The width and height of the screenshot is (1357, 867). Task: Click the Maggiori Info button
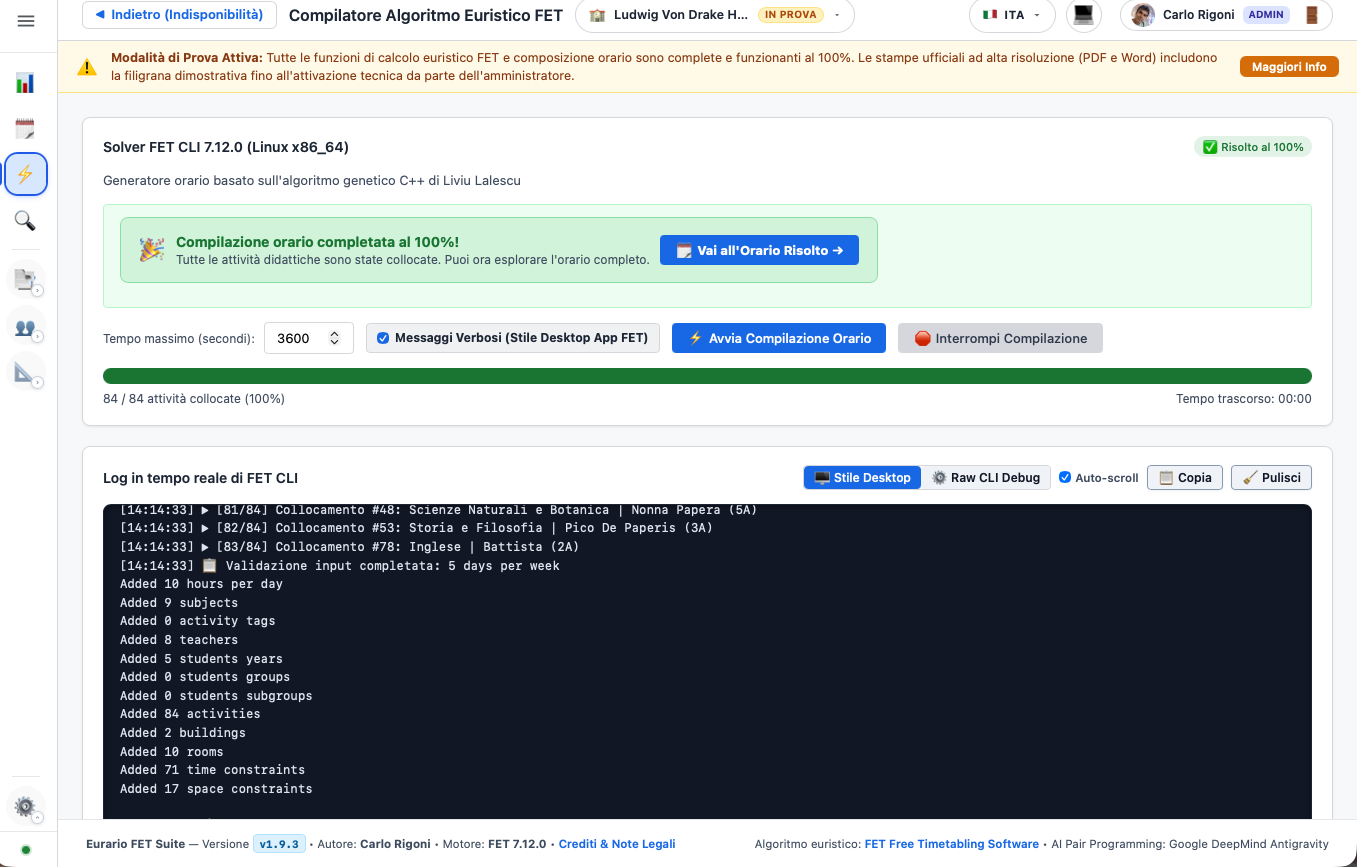(x=1289, y=67)
